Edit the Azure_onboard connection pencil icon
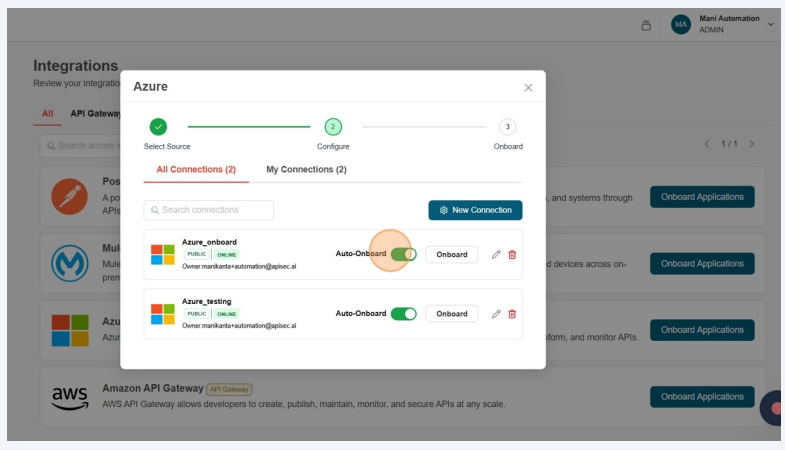This screenshot has width=785, height=450. pyautogui.click(x=496, y=254)
